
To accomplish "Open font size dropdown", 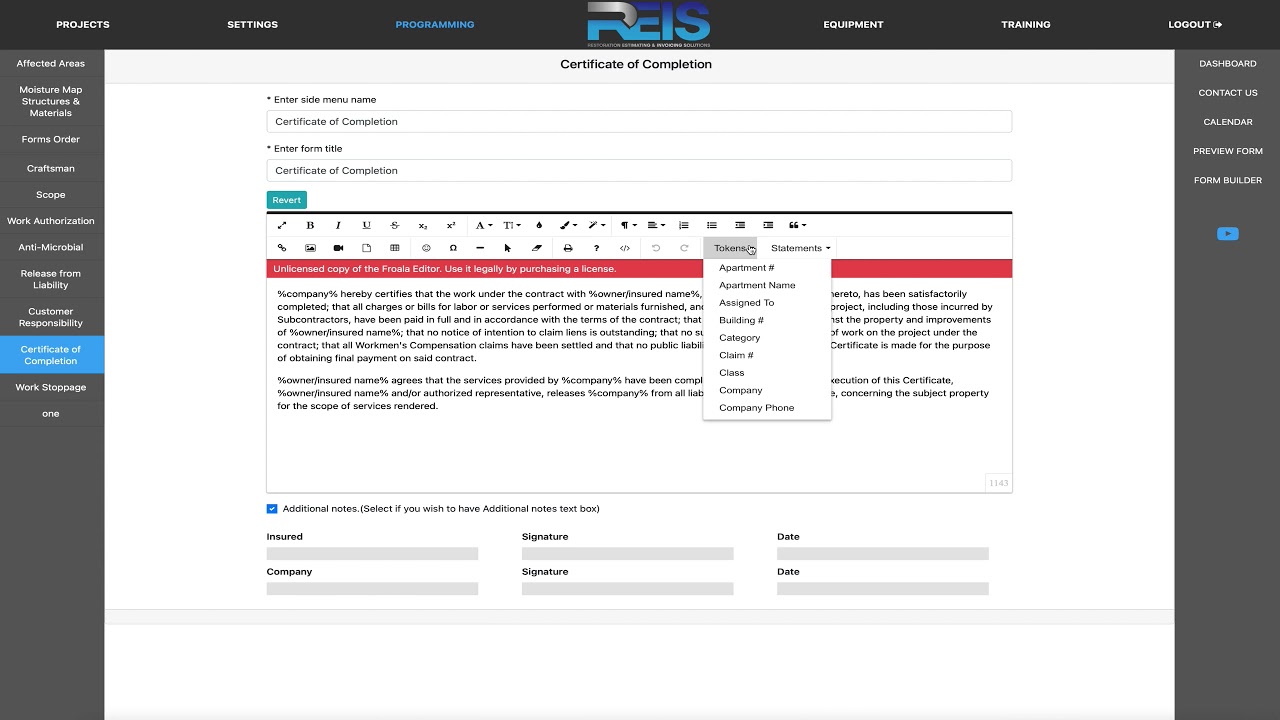I will coord(512,225).
